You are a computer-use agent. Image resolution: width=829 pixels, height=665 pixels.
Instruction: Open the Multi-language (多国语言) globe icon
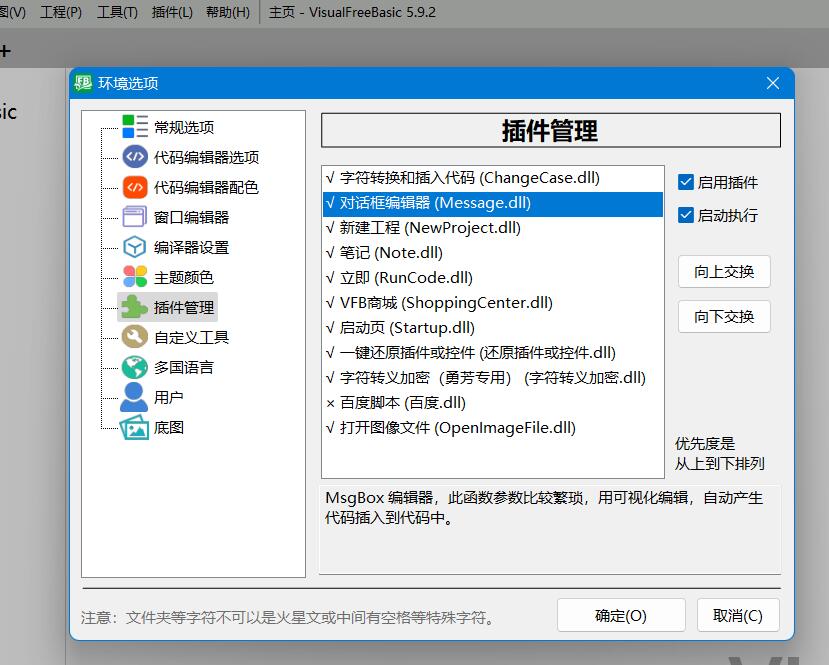[135, 367]
